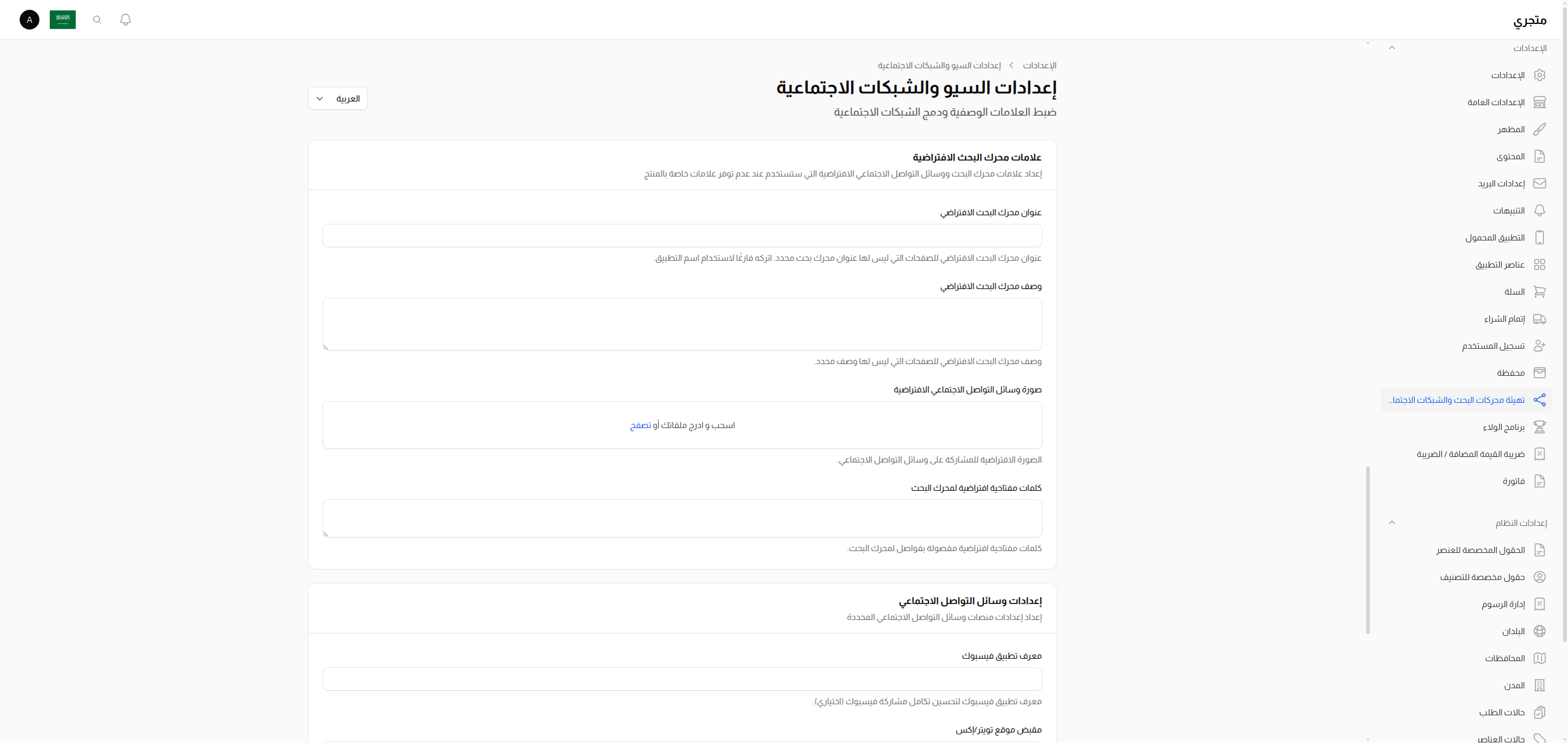
Task: Click the التطبيق المحمول phone icon
Action: tap(1541, 237)
